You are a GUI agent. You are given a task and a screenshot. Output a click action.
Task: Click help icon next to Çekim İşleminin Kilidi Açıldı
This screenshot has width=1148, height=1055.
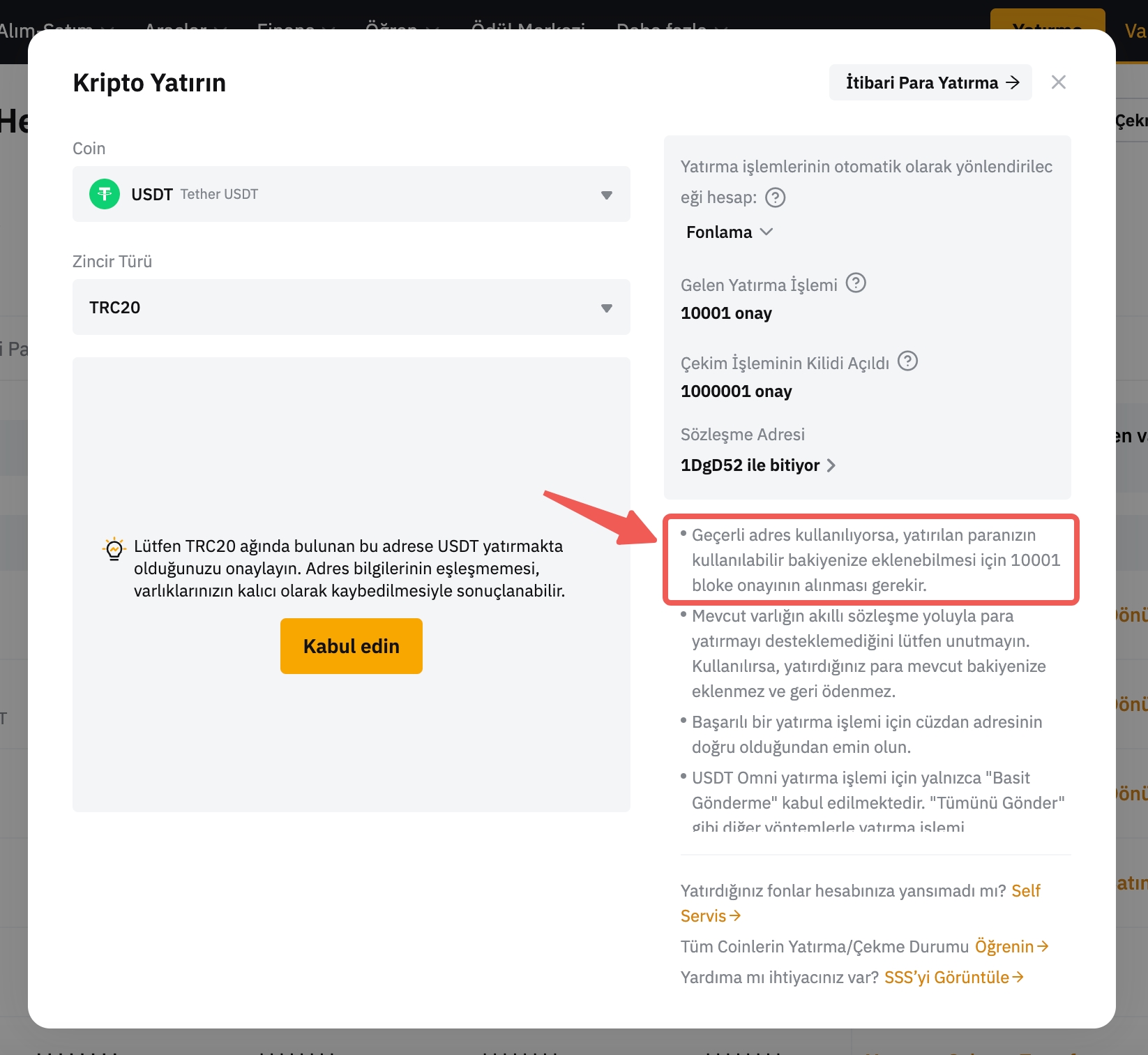pyautogui.click(x=907, y=361)
